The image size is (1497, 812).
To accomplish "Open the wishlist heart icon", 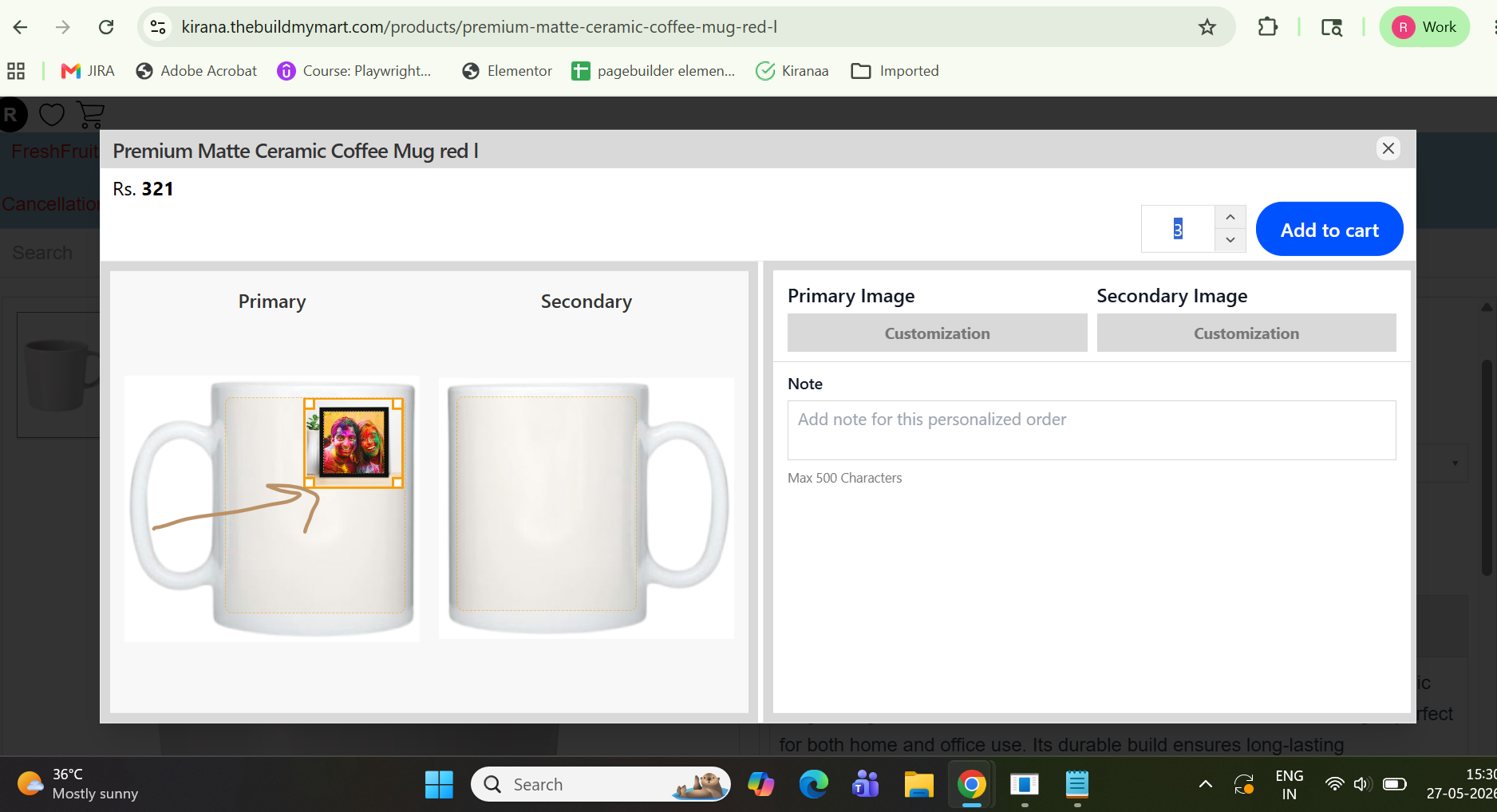I will pyautogui.click(x=52, y=115).
